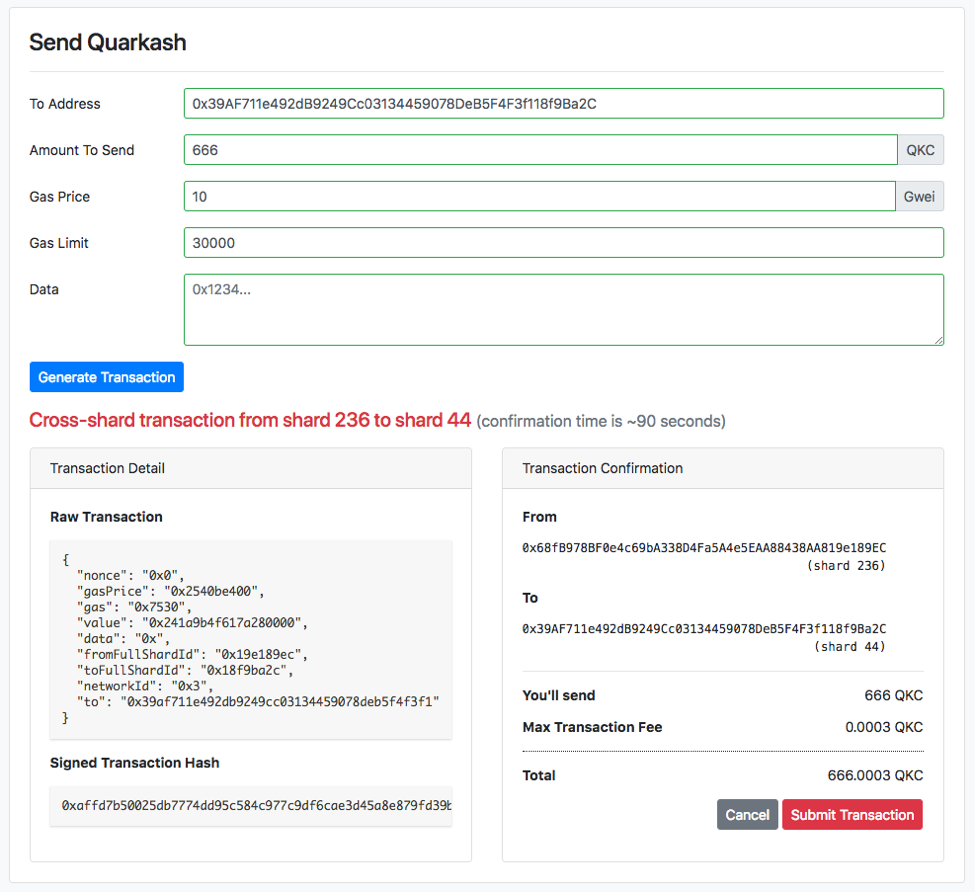Click the To address in confirmation
The image size is (975, 892).
[704, 629]
